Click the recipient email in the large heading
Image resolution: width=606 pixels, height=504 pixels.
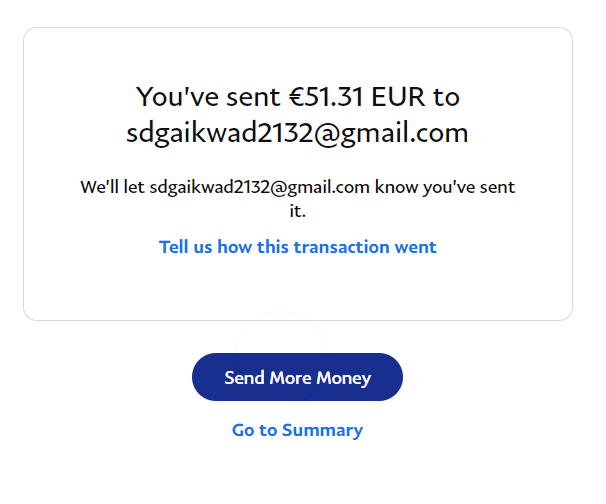(x=297, y=133)
